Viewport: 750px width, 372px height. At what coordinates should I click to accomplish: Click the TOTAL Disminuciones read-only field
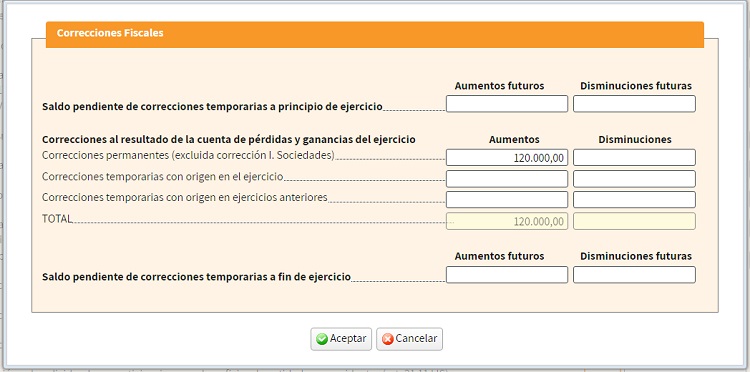point(634,221)
